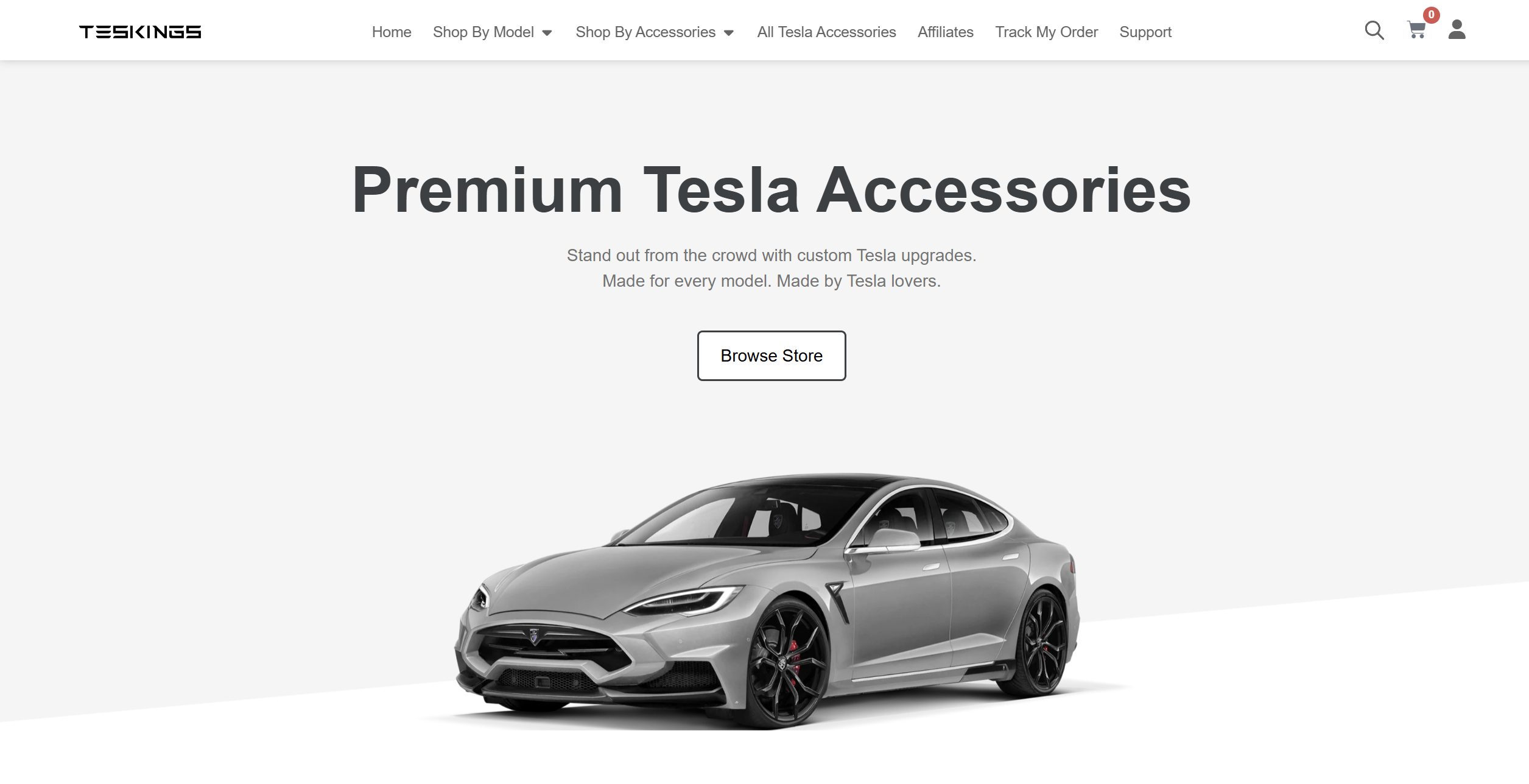Click the Premium Tesla Accessories headline

tap(771, 190)
